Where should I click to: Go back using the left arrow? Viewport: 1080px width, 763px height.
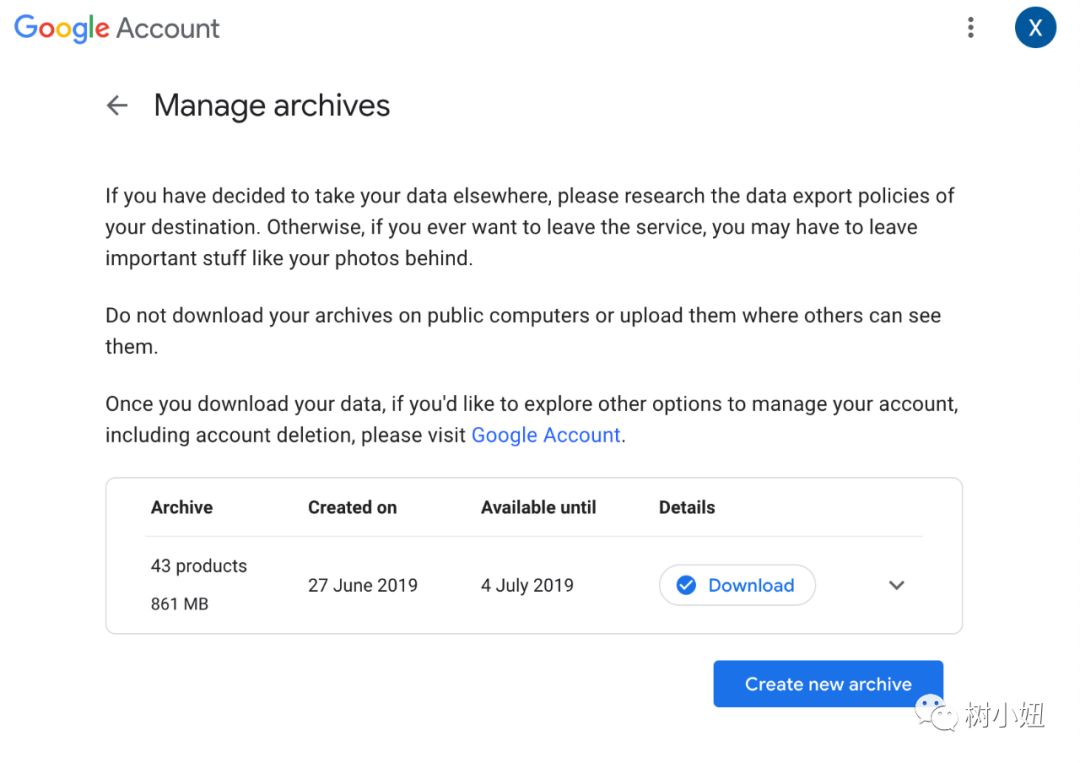tap(117, 105)
